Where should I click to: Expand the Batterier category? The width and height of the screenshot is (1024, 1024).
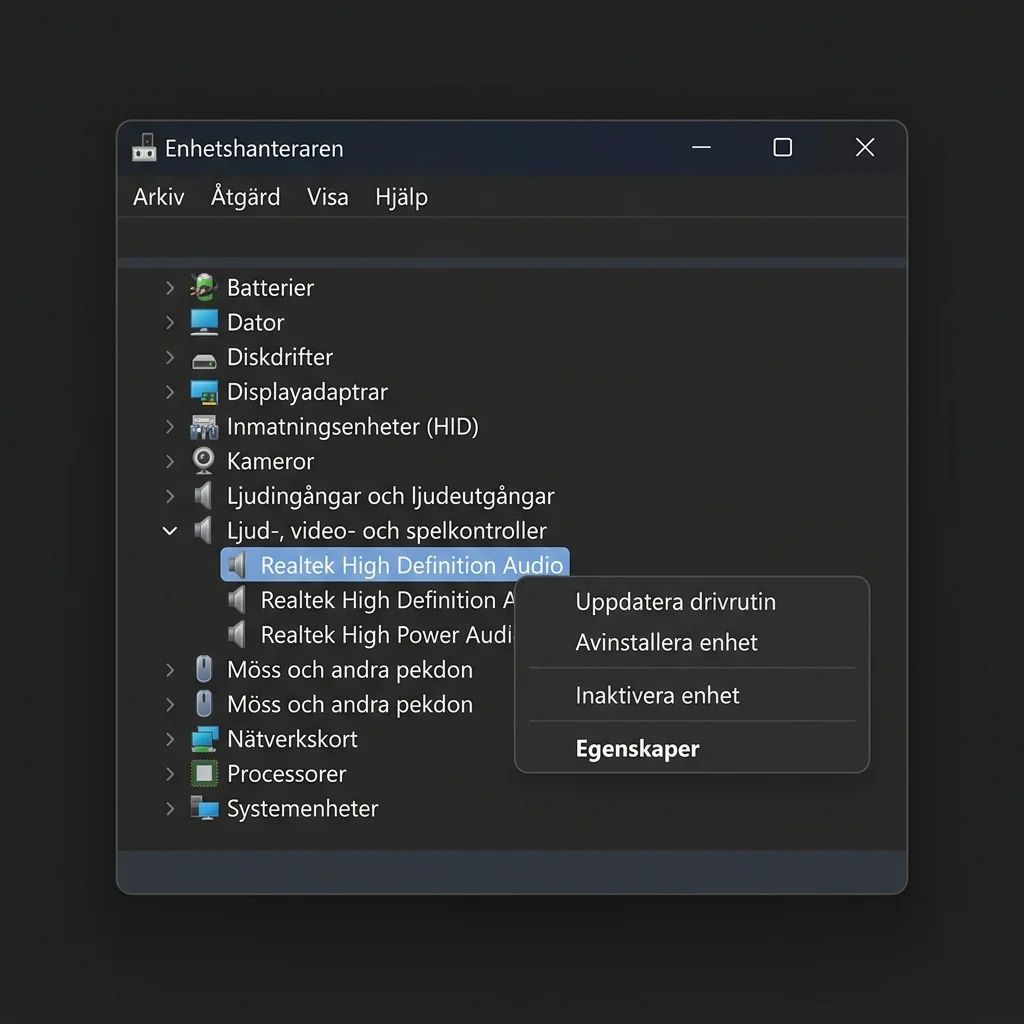[170, 287]
